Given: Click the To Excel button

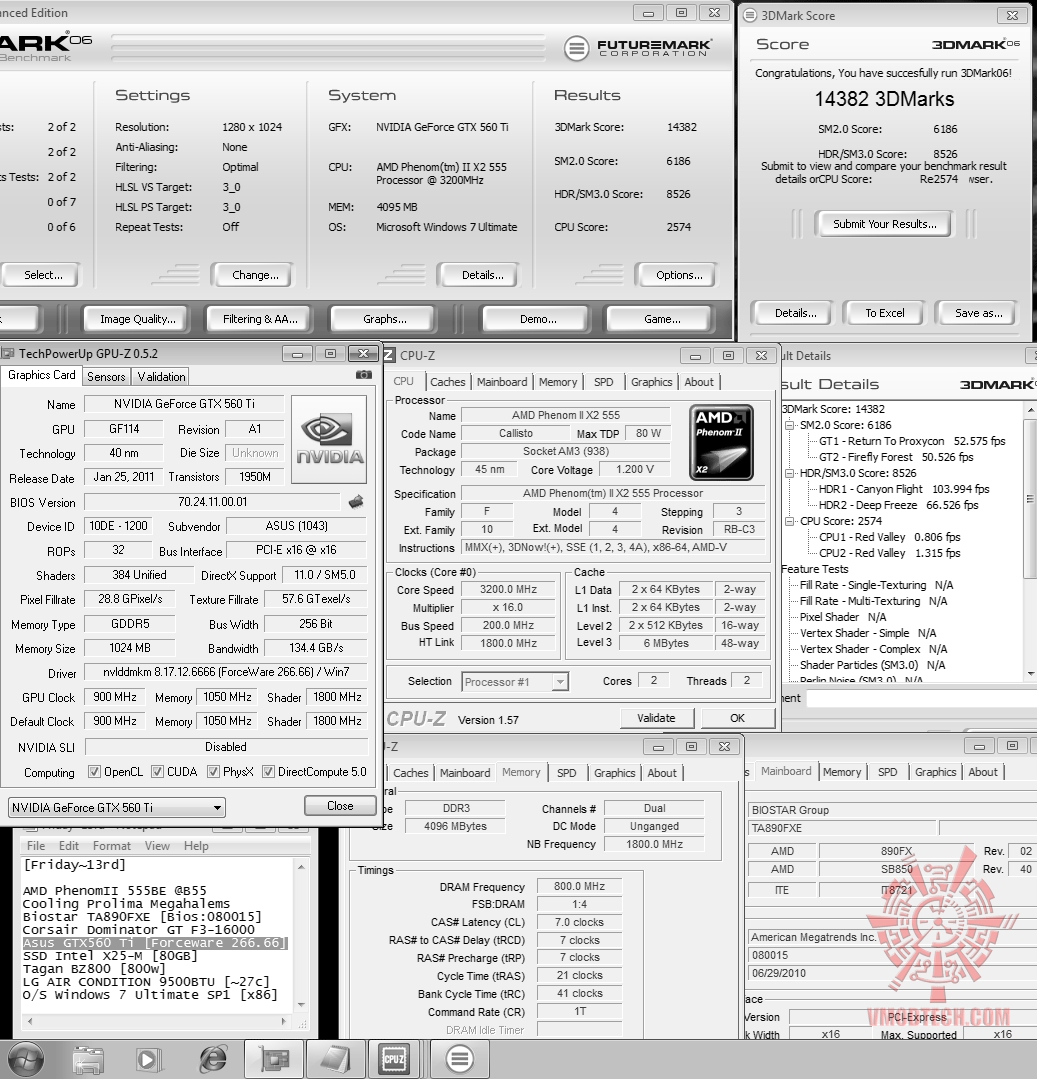Looking at the screenshot, I should tap(884, 313).
